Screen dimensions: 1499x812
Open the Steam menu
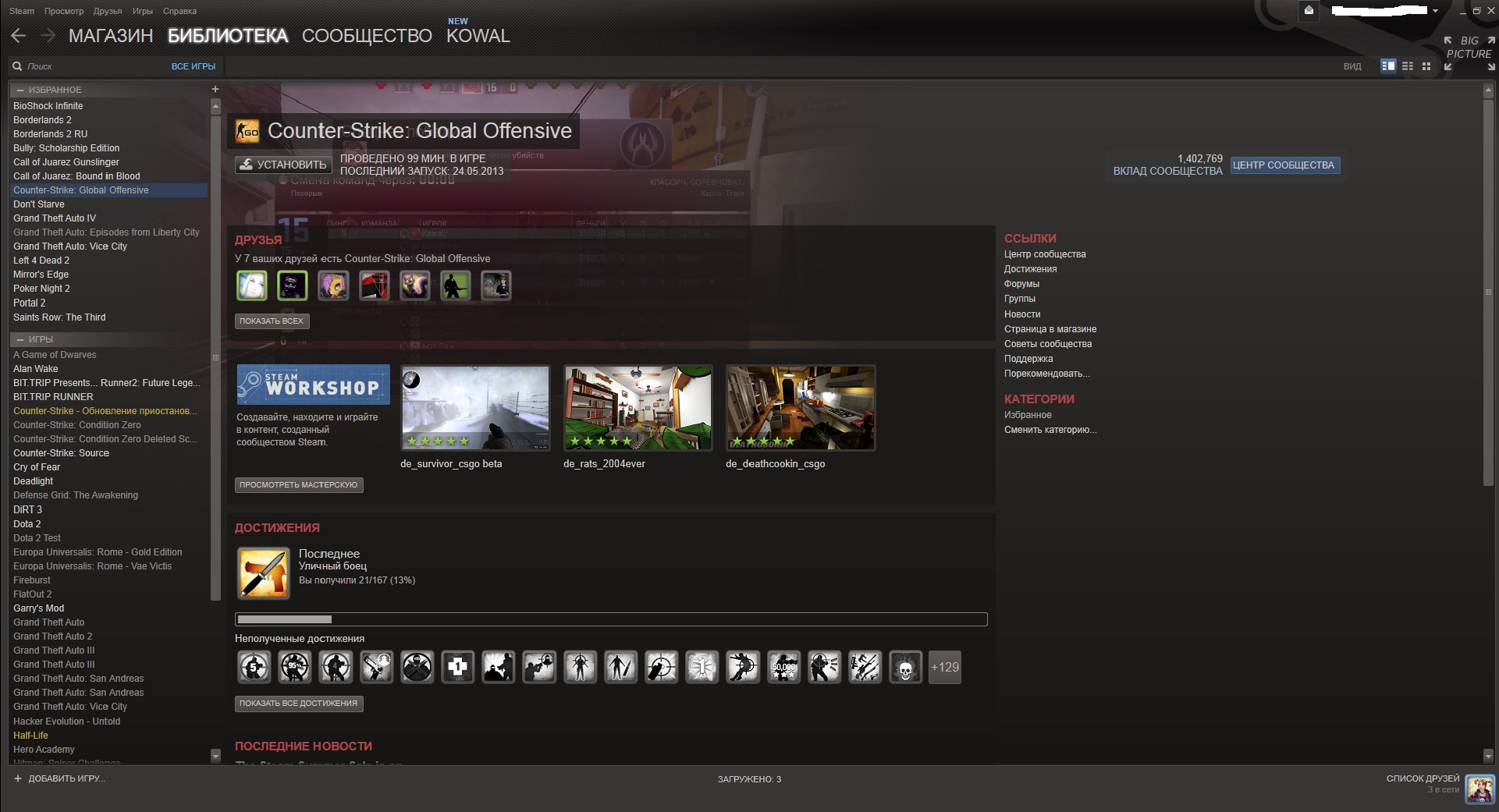(x=22, y=11)
